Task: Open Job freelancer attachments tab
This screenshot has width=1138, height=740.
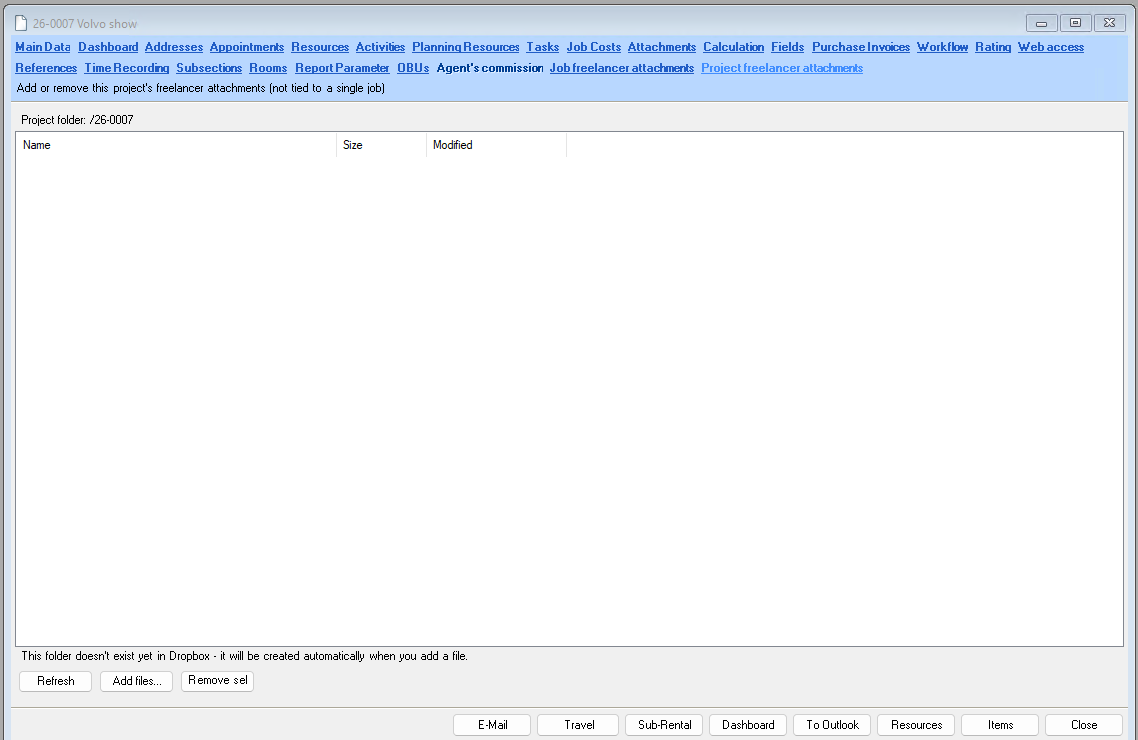Action: pos(622,68)
